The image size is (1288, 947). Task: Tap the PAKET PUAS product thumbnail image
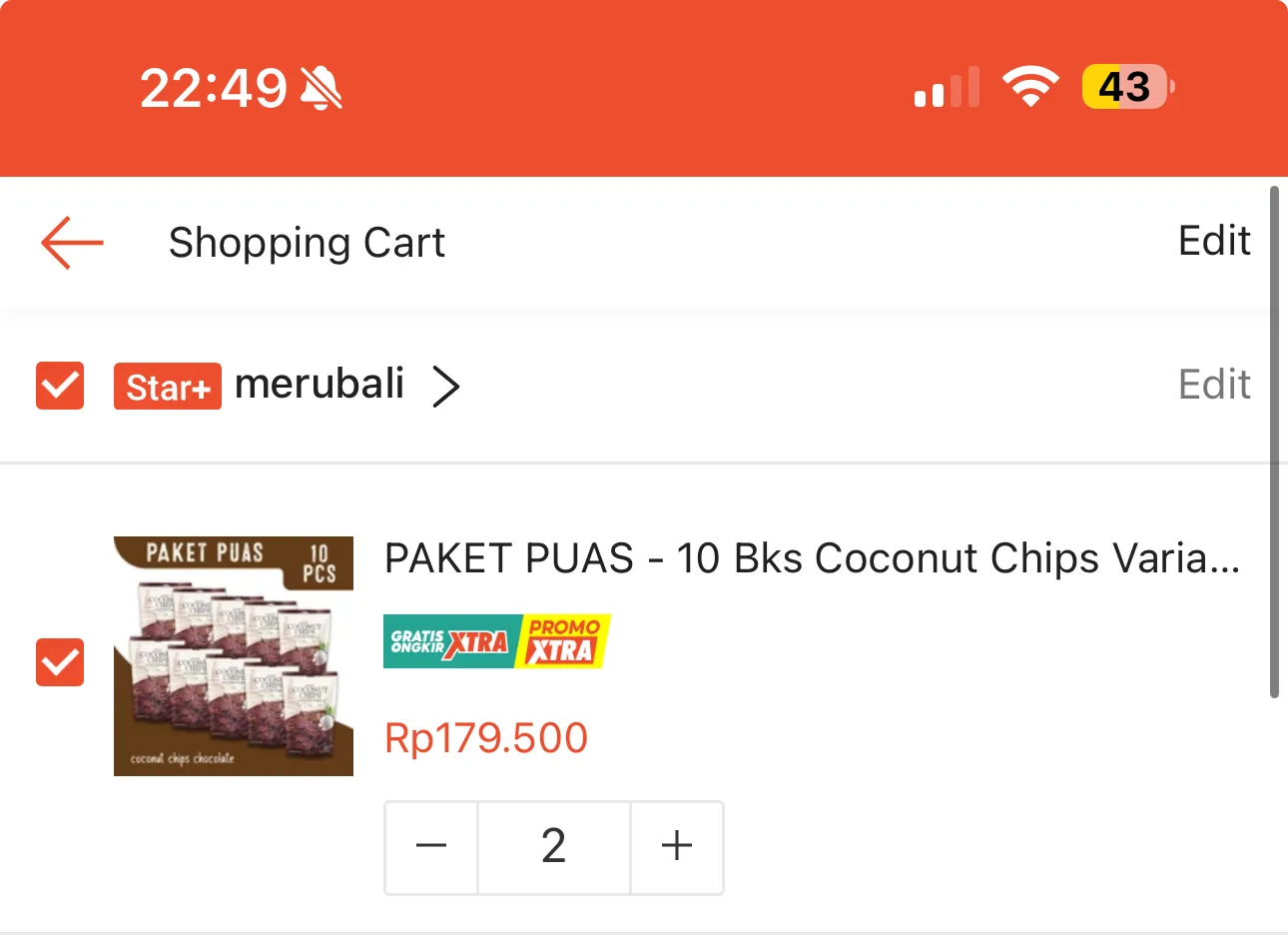click(x=233, y=656)
